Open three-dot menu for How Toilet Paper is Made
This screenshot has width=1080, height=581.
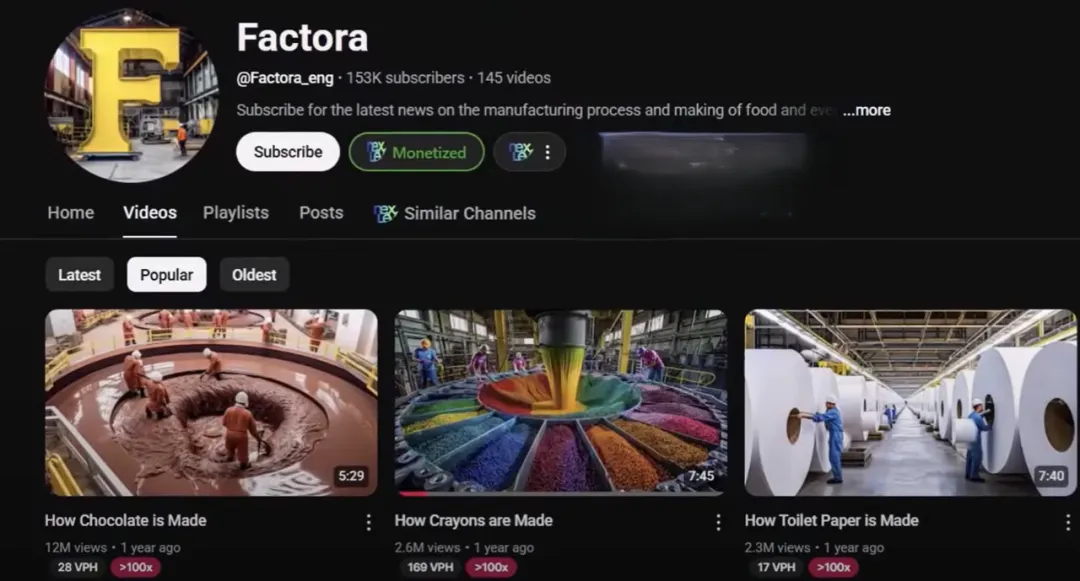click(1067, 522)
